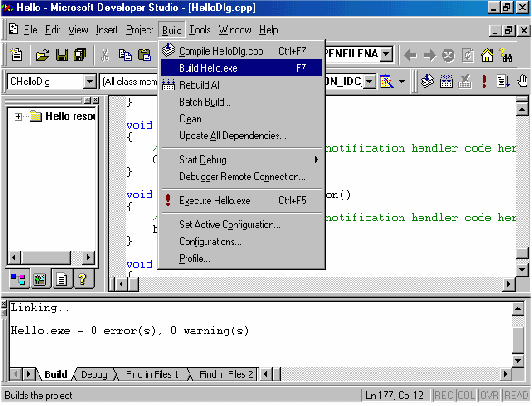
Task: Open the Project menu
Action: click(139, 30)
